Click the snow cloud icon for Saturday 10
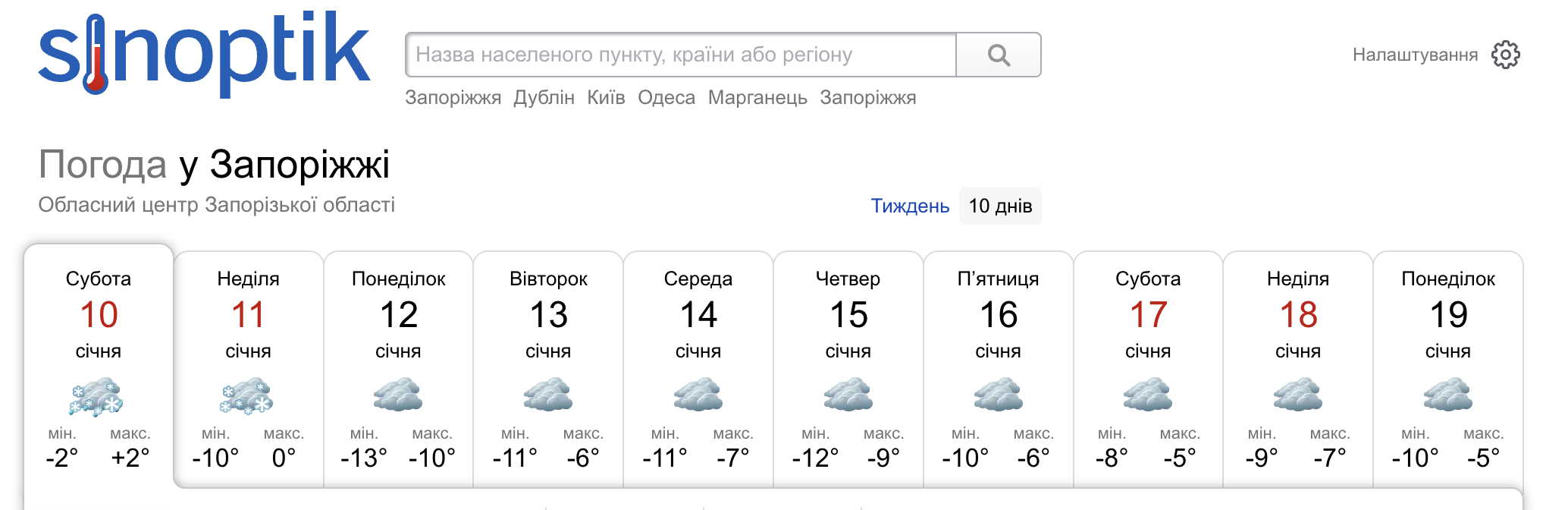 (97, 396)
